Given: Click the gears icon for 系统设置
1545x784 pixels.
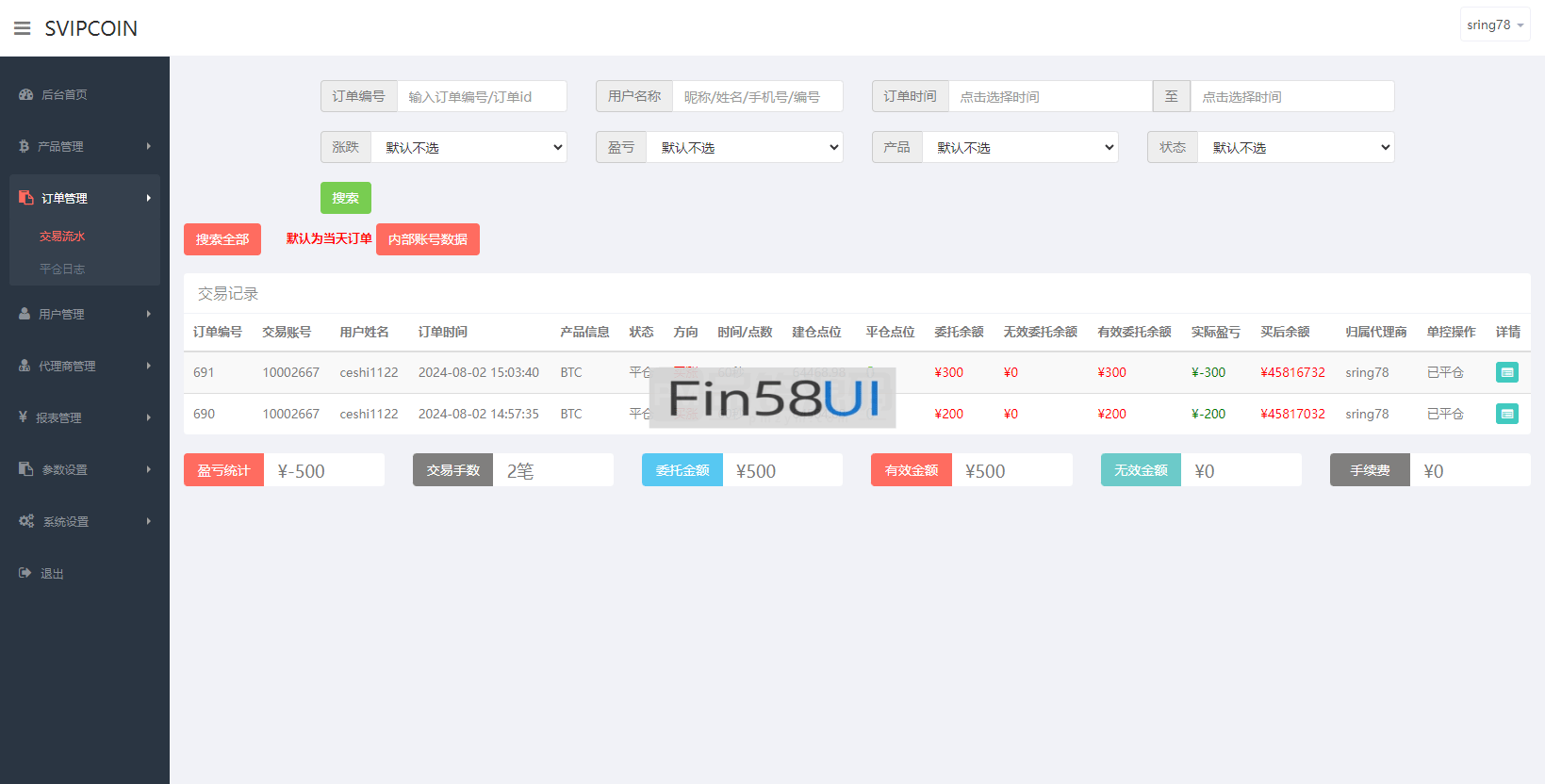Looking at the screenshot, I should click(26, 521).
